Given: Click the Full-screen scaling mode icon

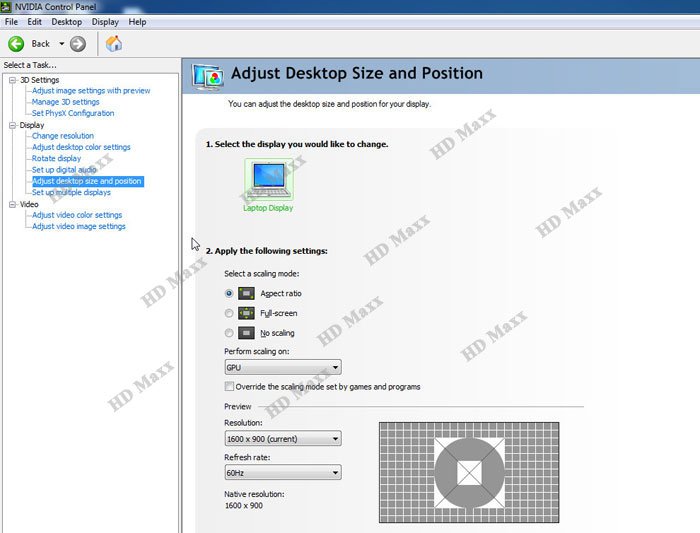Looking at the screenshot, I should click(x=246, y=313).
